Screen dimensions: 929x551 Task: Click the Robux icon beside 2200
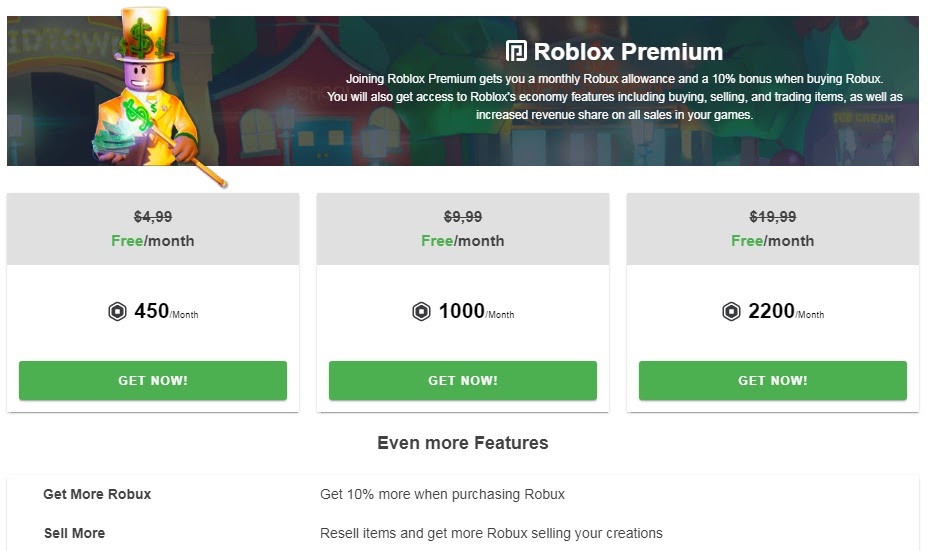pos(732,312)
